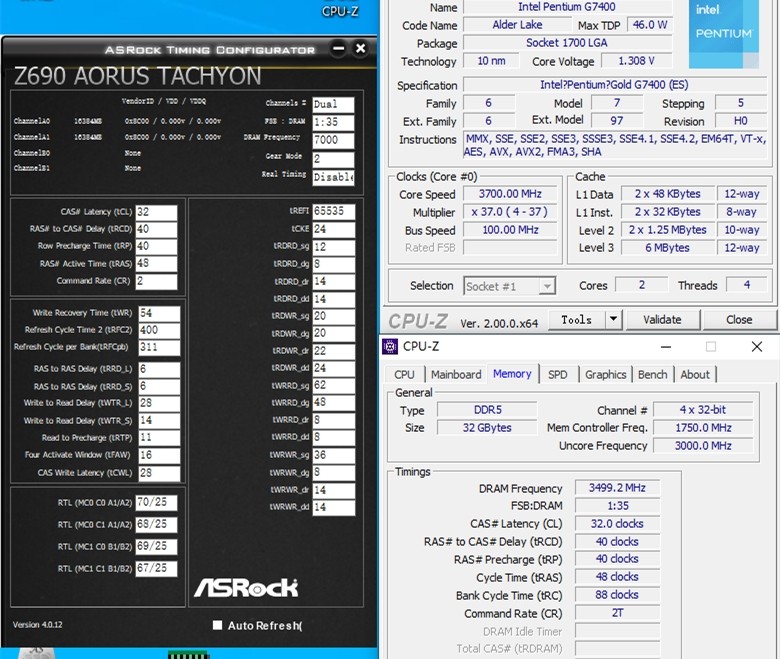Minimize the CPU-Z memory window
780x659 pixels.
click(666, 347)
